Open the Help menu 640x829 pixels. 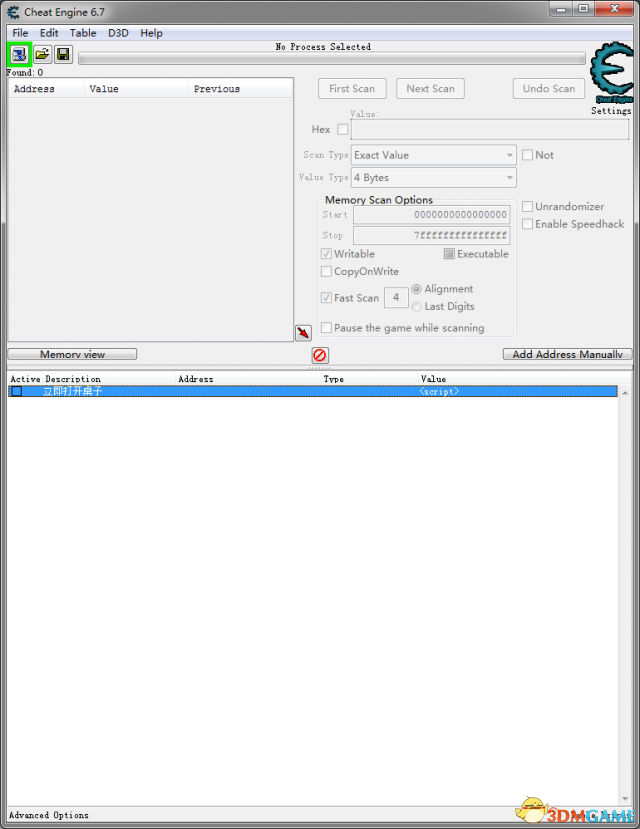click(151, 33)
